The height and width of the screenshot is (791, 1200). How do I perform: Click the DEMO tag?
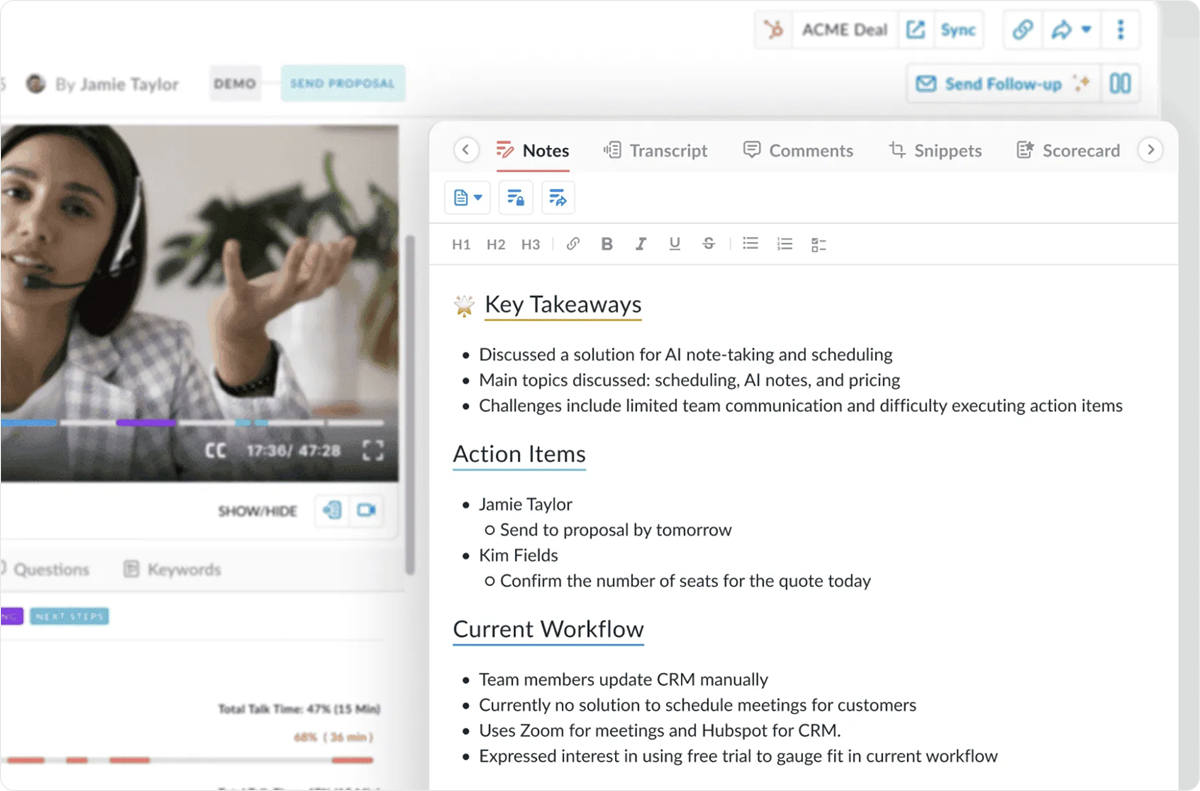(235, 84)
